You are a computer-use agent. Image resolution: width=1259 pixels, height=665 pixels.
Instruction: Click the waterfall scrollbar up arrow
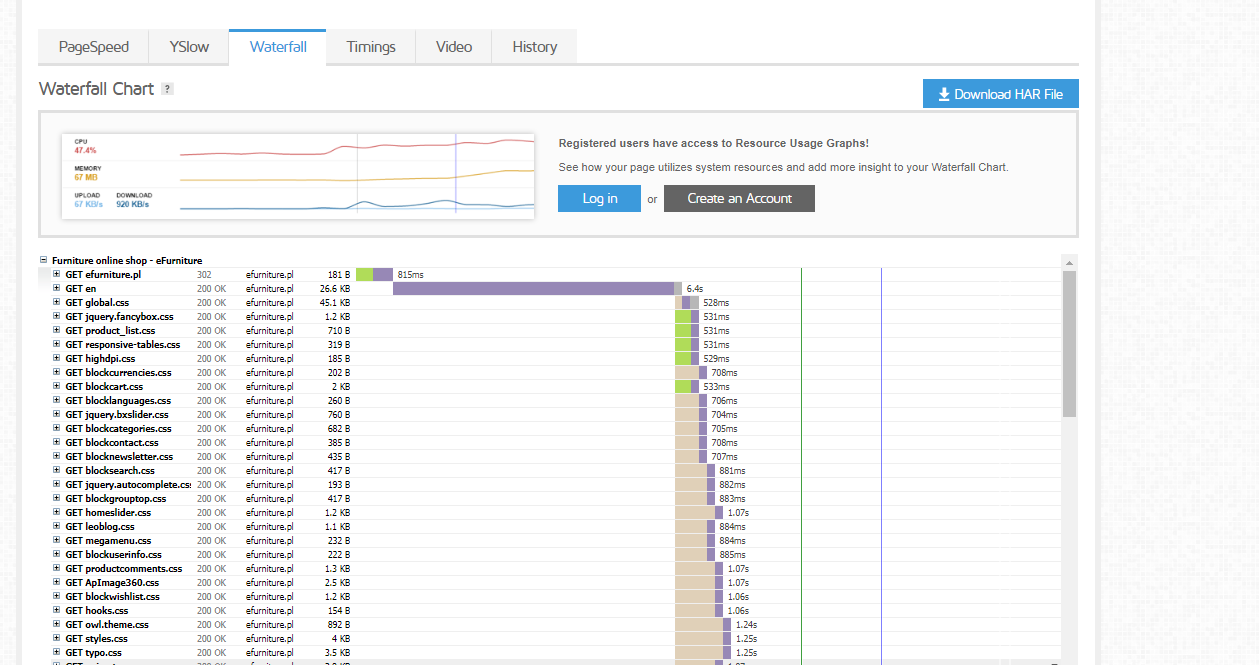coord(1069,262)
